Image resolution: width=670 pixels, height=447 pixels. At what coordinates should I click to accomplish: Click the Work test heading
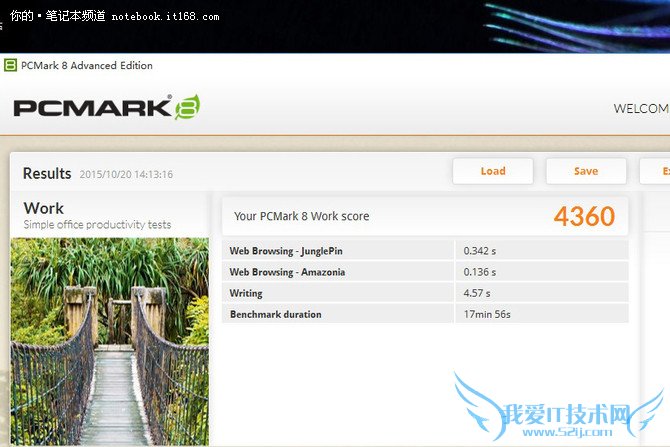coord(44,209)
